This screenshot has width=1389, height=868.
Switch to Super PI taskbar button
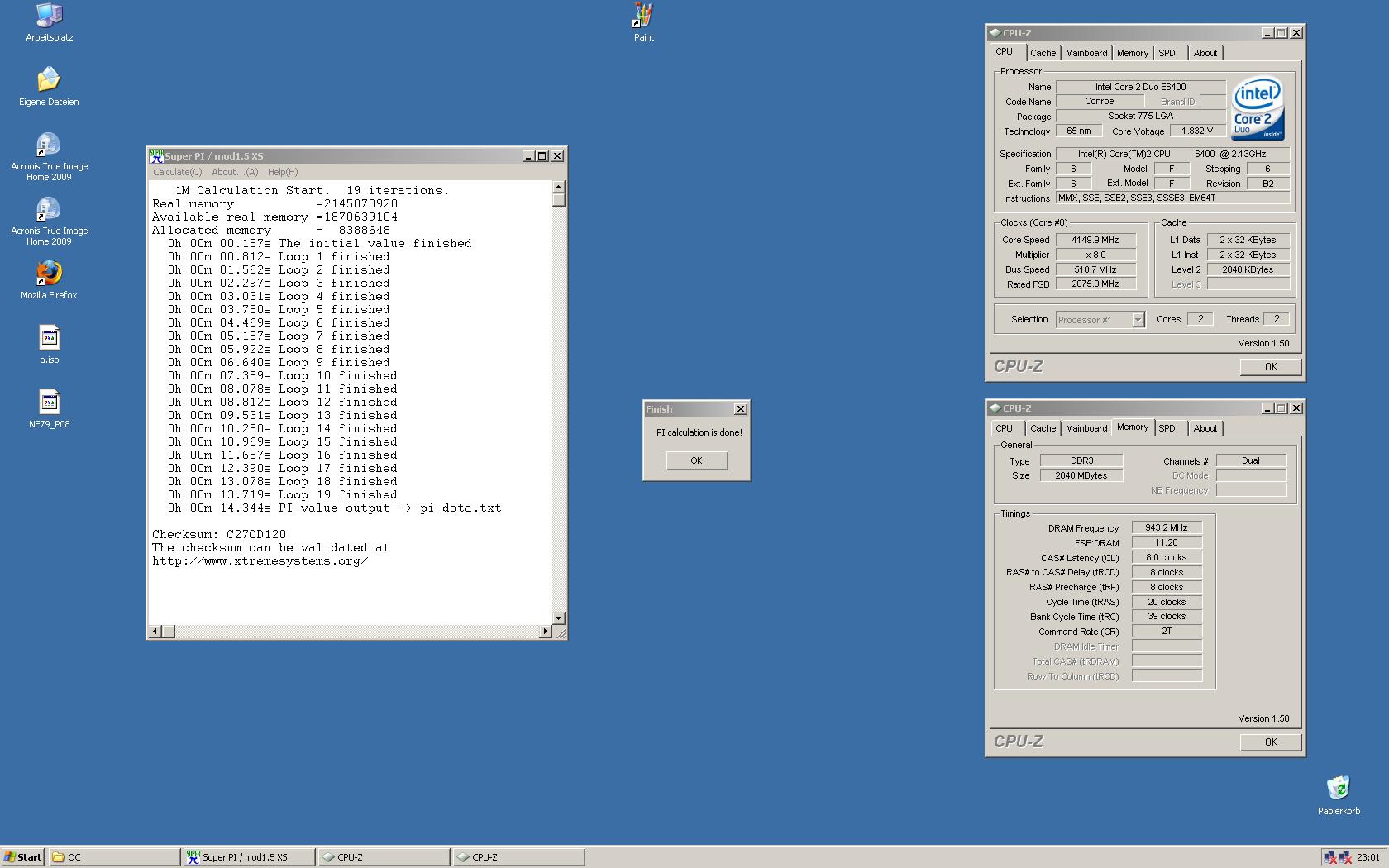click(x=249, y=857)
